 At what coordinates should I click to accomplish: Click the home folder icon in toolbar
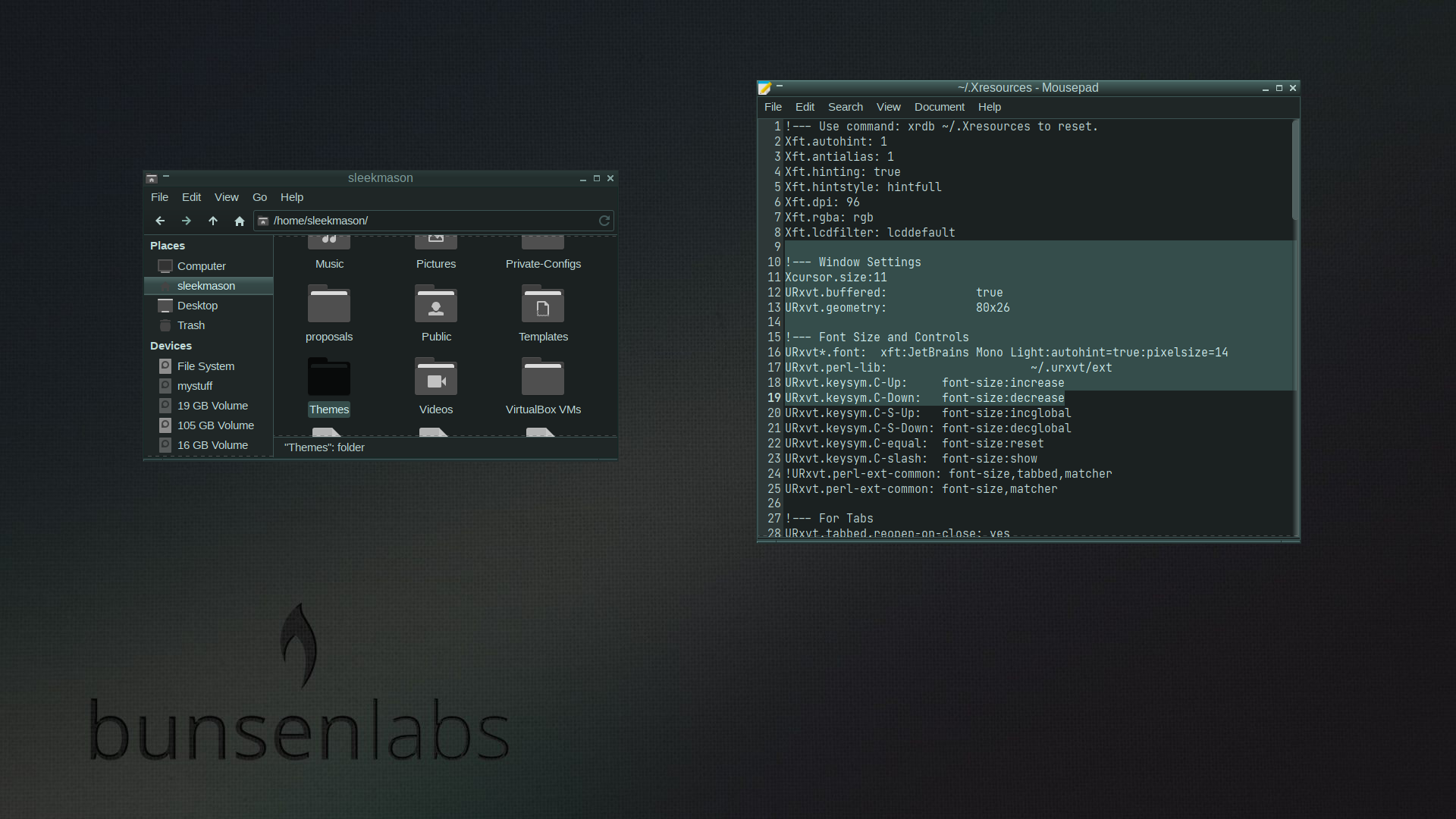tap(240, 221)
